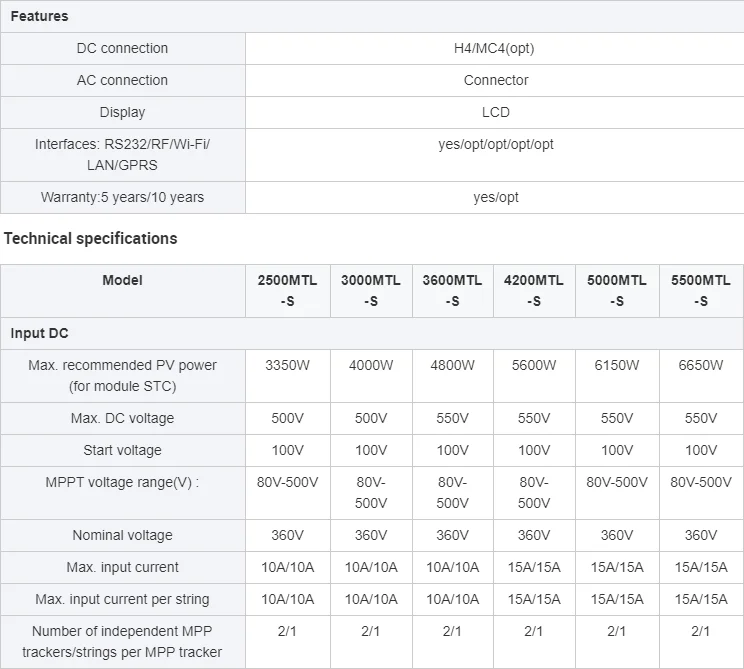Select the Warranty 5 years/10 years label
This screenshot has width=744, height=669.
point(122,197)
